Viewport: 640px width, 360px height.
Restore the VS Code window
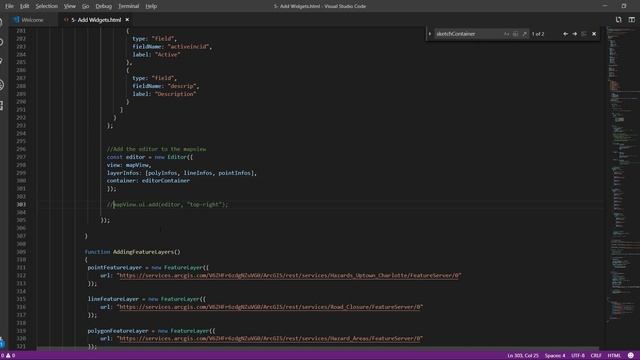624,6
